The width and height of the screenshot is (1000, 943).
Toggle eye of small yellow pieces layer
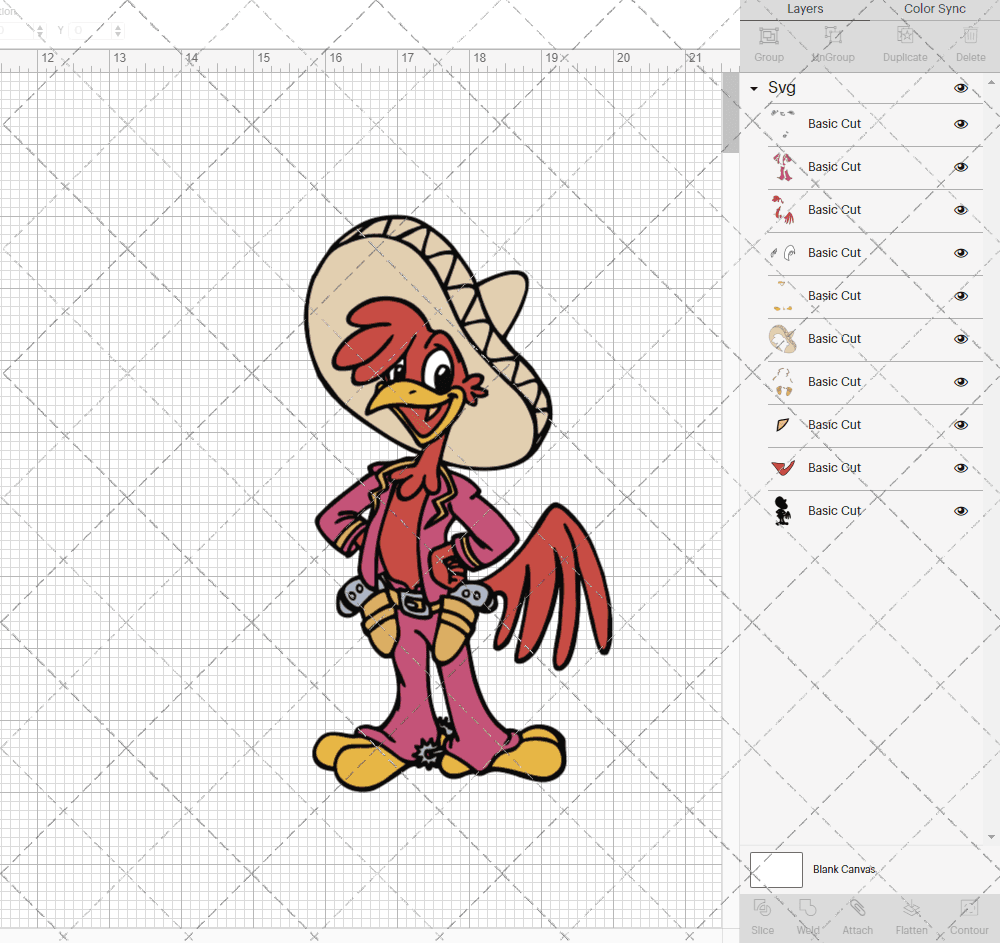tap(960, 296)
